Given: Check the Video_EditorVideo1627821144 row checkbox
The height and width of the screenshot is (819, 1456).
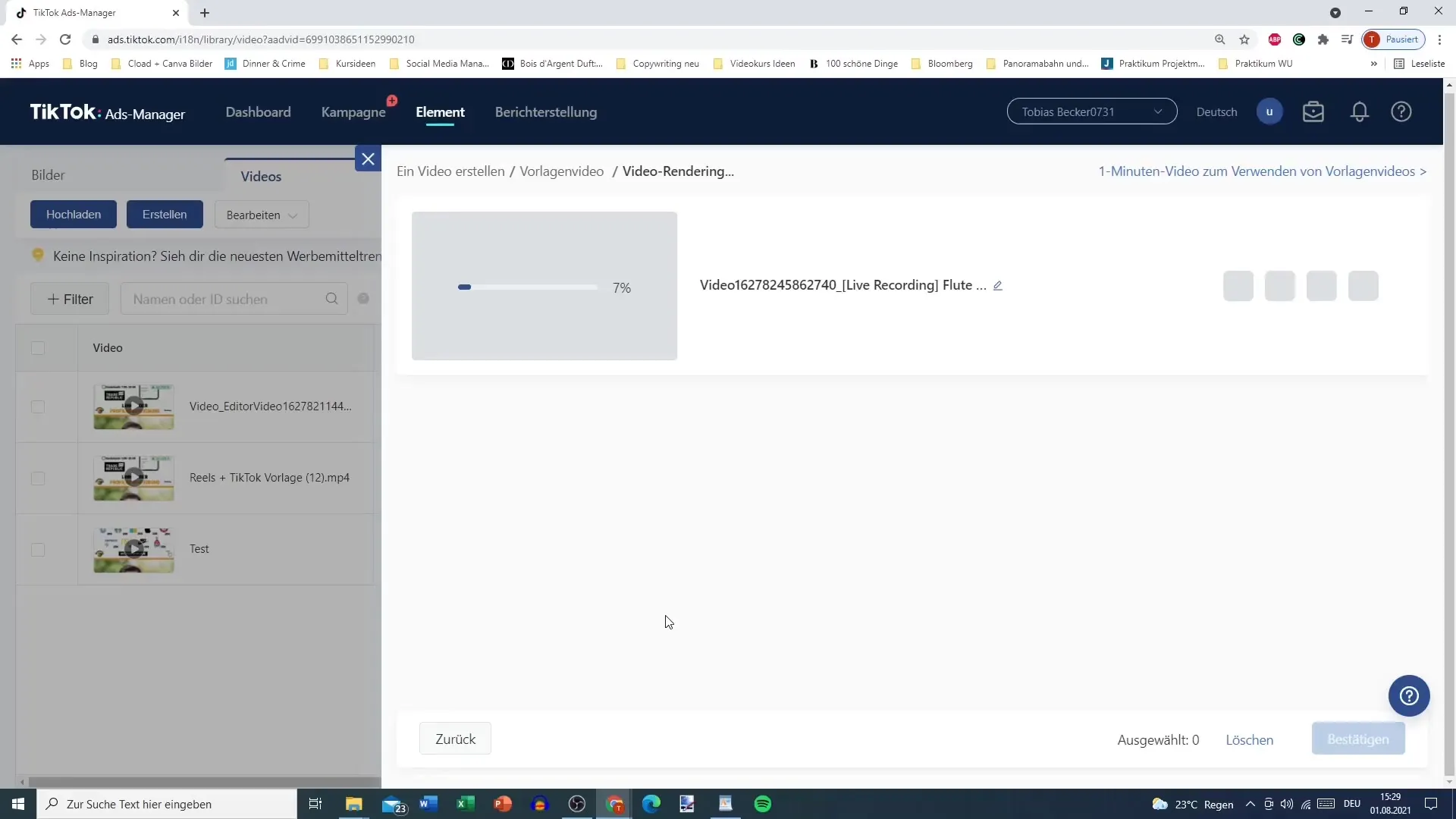Looking at the screenshot, I should click(38, 406).
